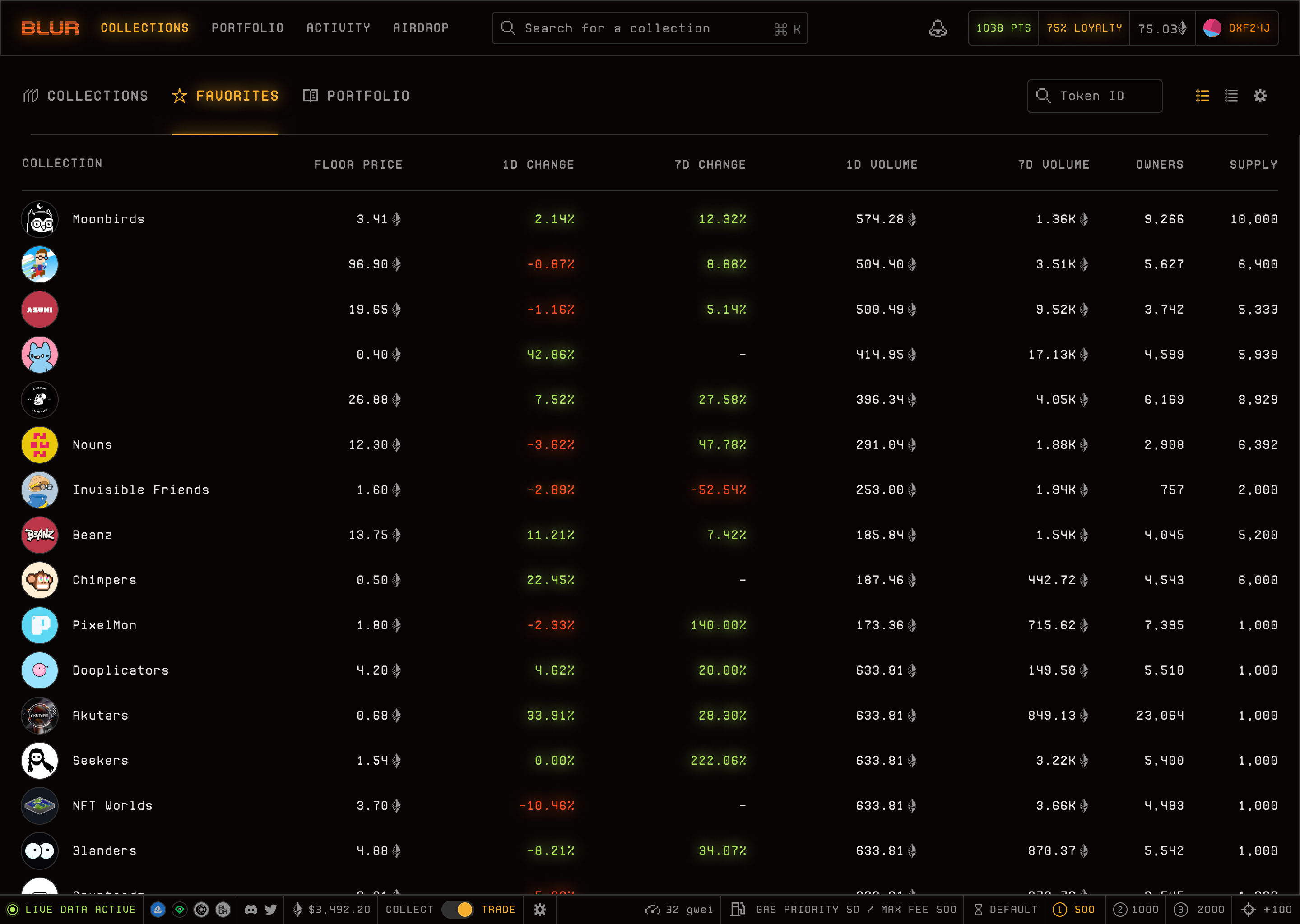Open status bar settings gear
The height and width of the screenshot is (924, 1300).
click(x=539, y=909)
